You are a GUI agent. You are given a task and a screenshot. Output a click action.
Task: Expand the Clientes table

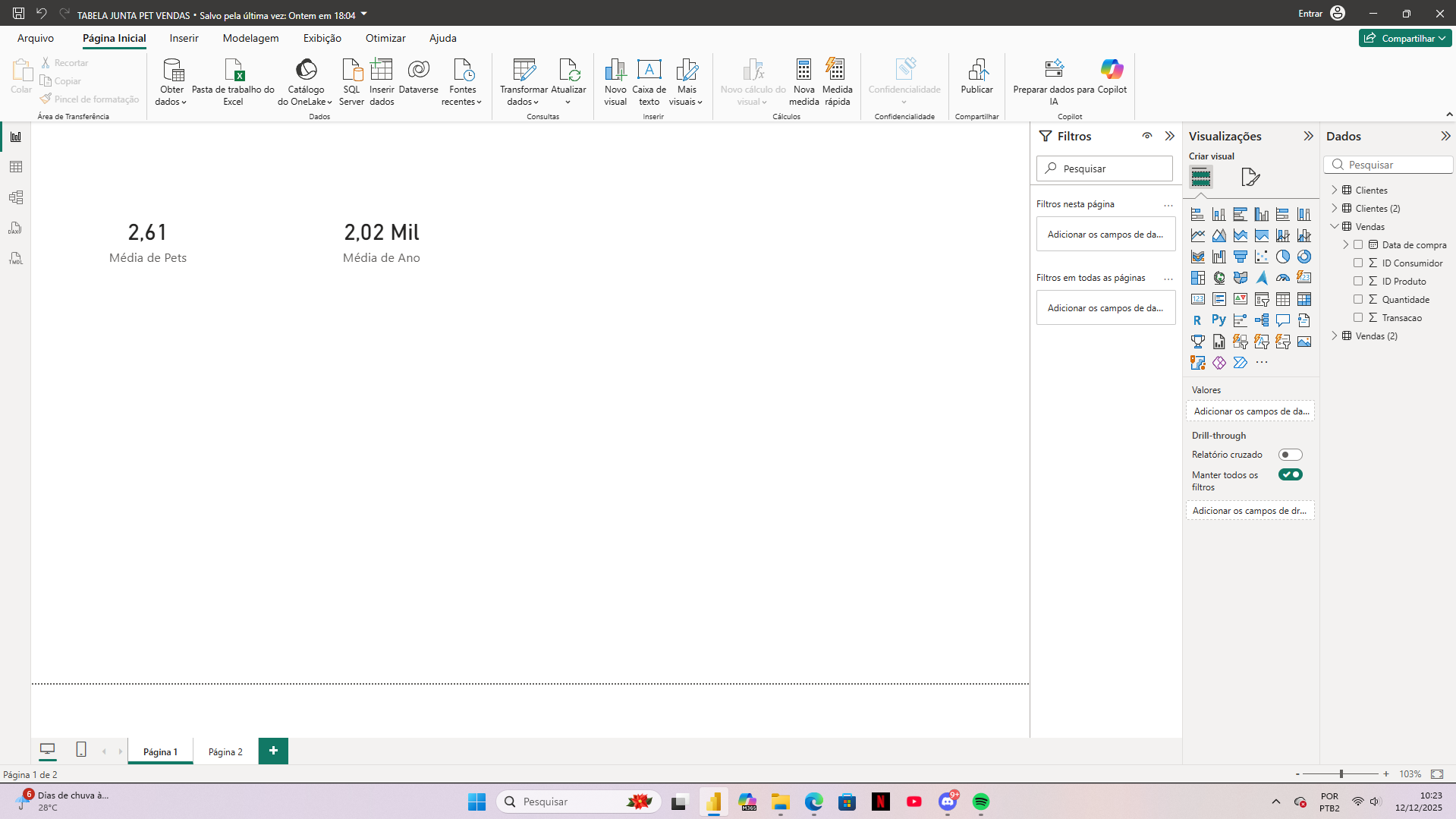pyautogui.click(x=1335, y=190)
